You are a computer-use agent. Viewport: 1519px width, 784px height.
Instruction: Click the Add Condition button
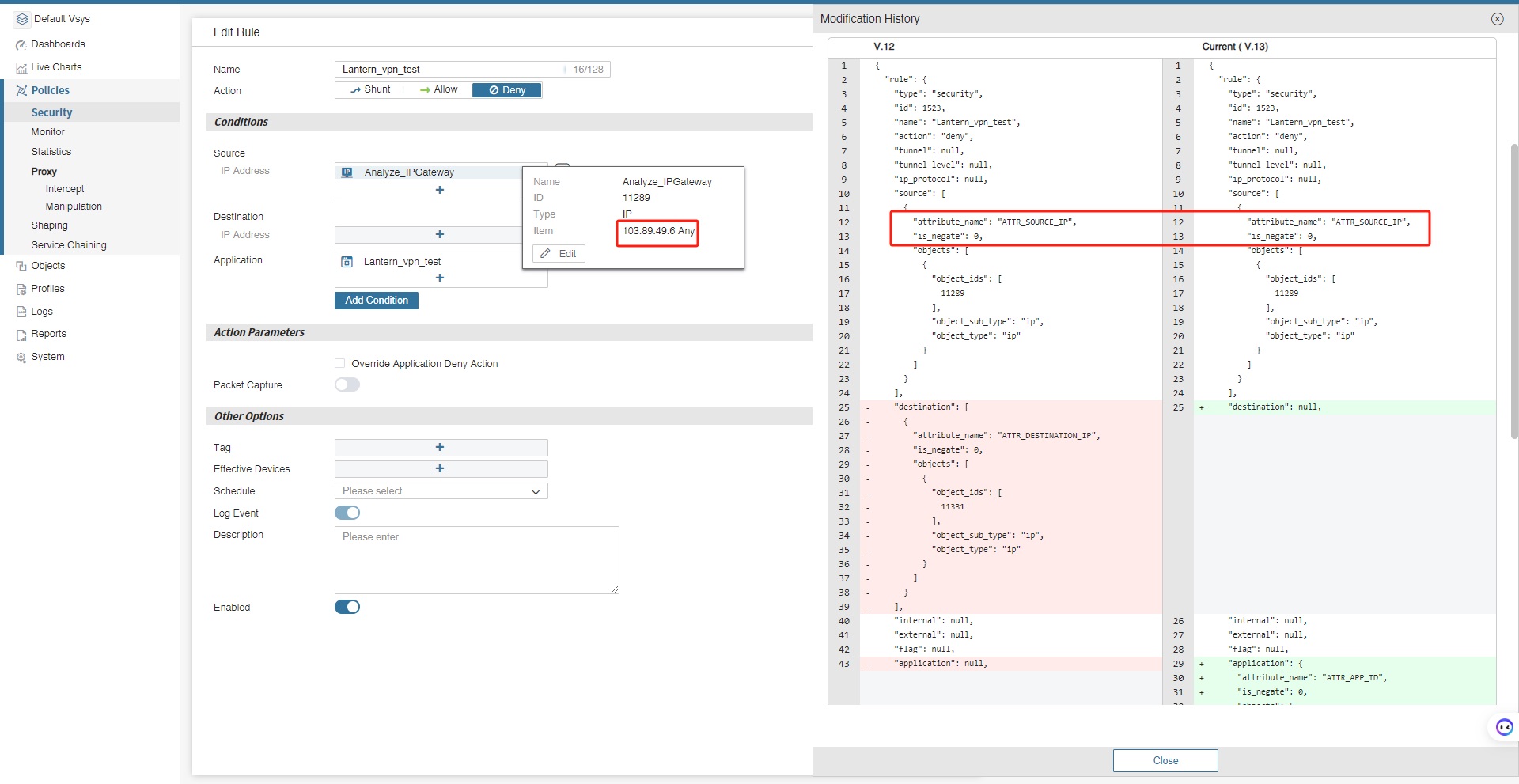pos(377,301)
